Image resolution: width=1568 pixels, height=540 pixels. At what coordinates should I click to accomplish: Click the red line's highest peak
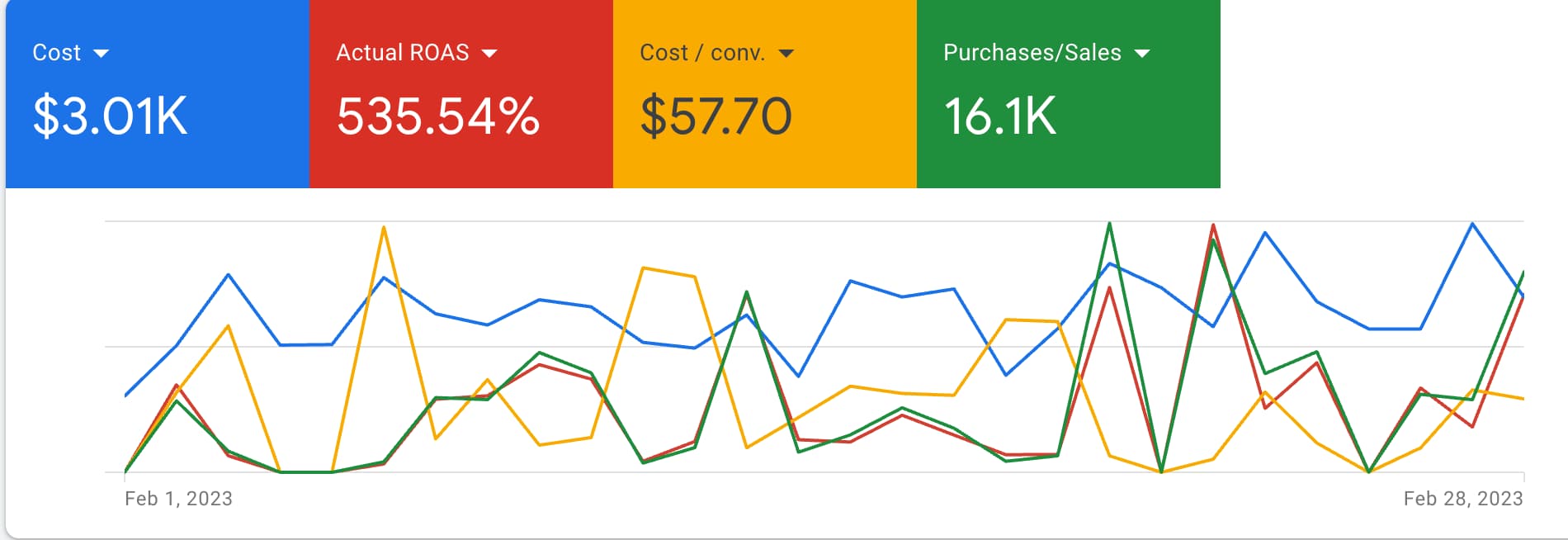[x=1213, y=225]
